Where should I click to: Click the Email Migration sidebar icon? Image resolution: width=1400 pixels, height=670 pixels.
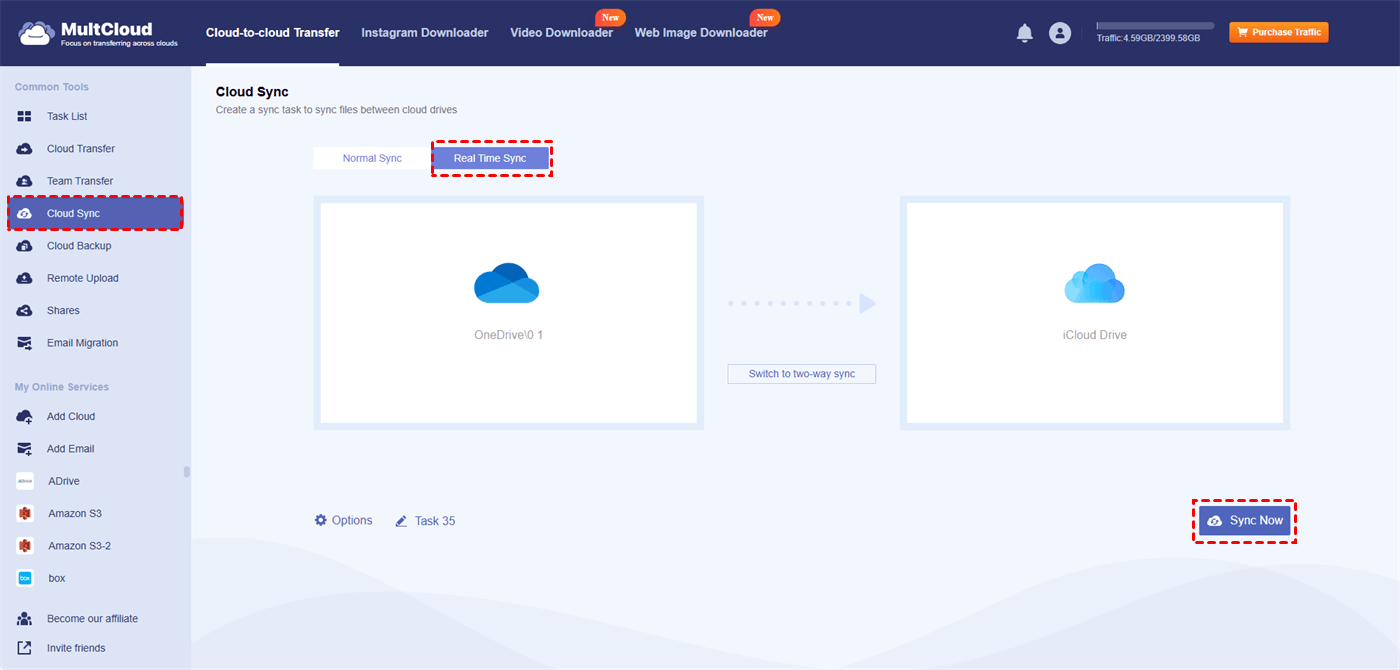25,343
